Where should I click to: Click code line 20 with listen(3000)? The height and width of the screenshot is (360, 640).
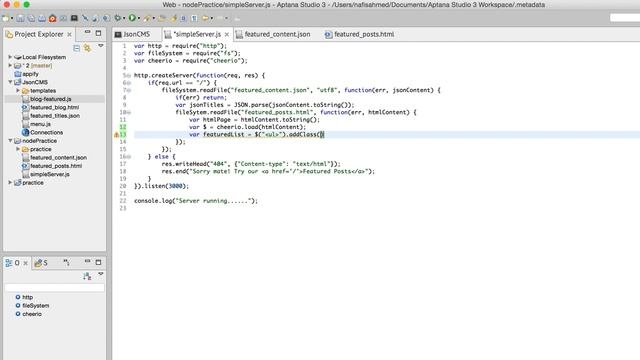161,186
